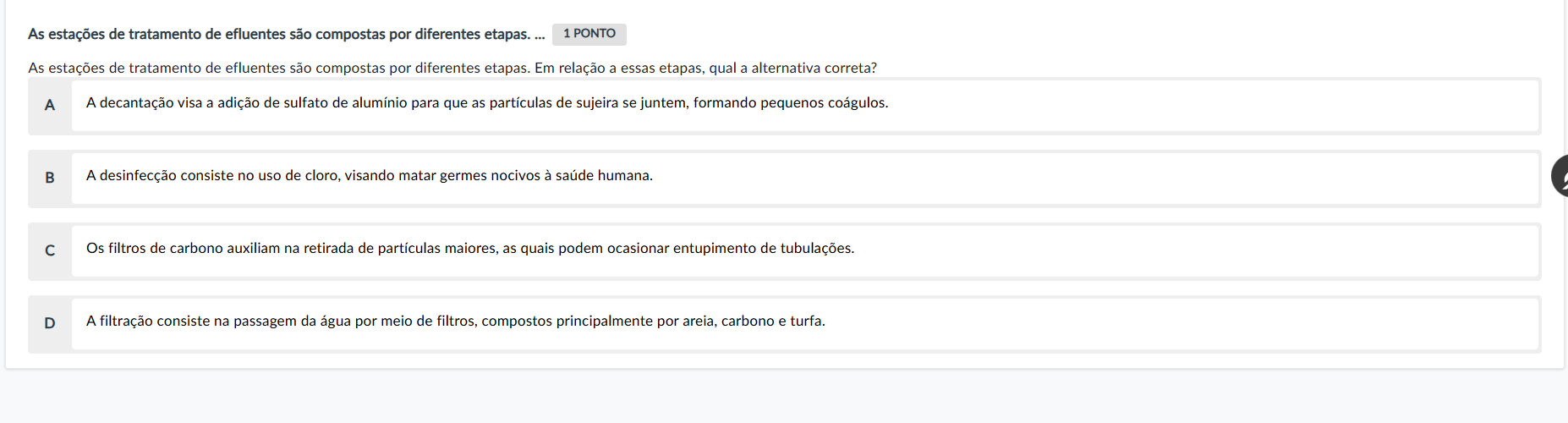The image size is (1568, 423).
Task: Select the letter A option marker
Action: [50, 105]
